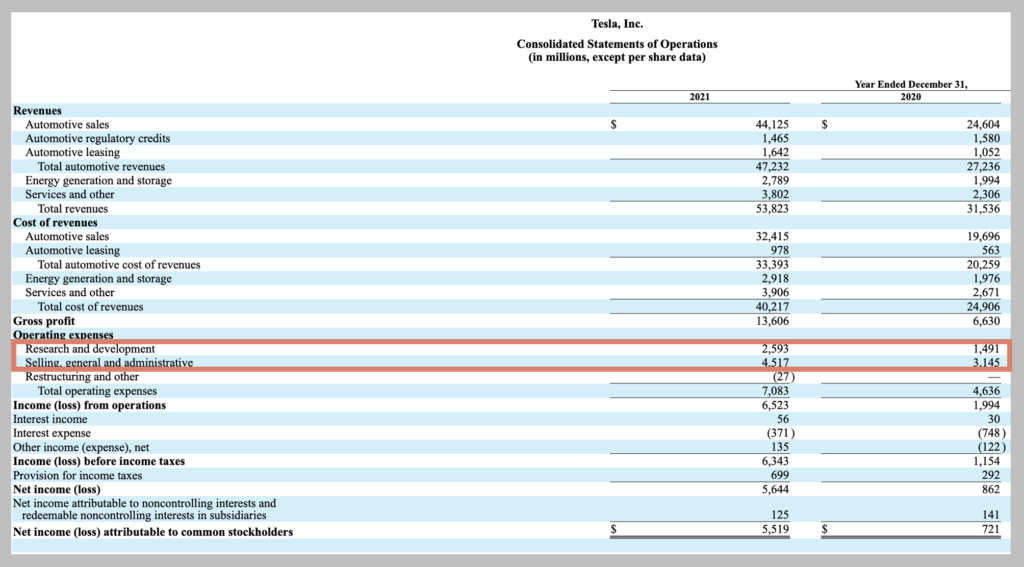This screenshot has height=567, width=1024.
Task: Click 'Other income (expense), net' label
Action: [81, 447]
